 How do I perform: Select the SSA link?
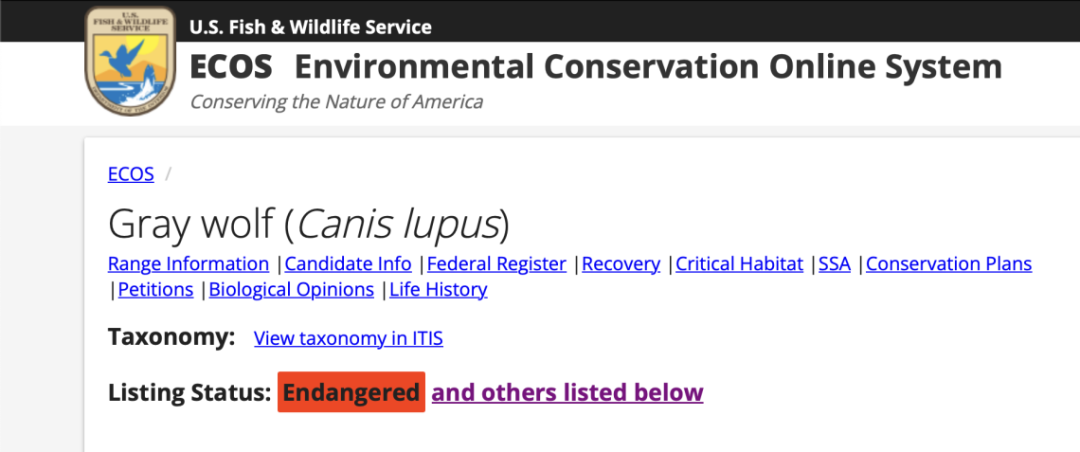(835, 264)
